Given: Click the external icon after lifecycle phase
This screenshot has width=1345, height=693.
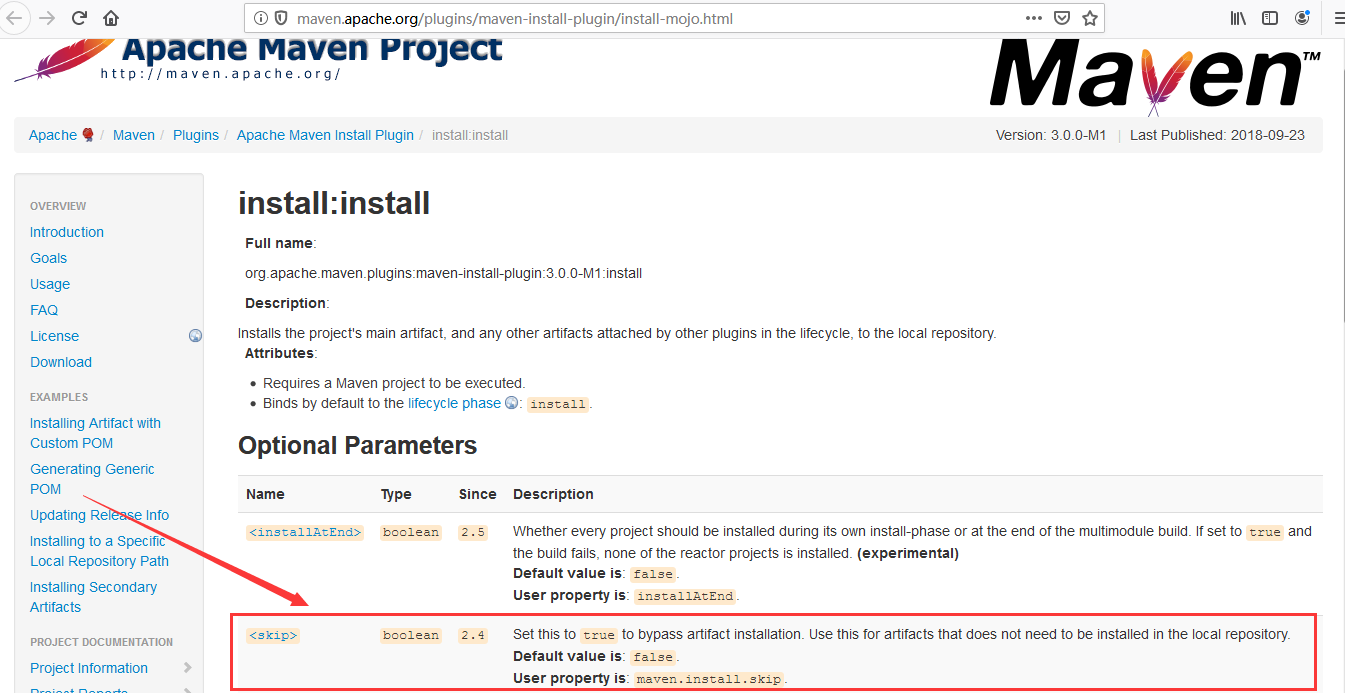Looking at the screenshot, I should (512, 403).
